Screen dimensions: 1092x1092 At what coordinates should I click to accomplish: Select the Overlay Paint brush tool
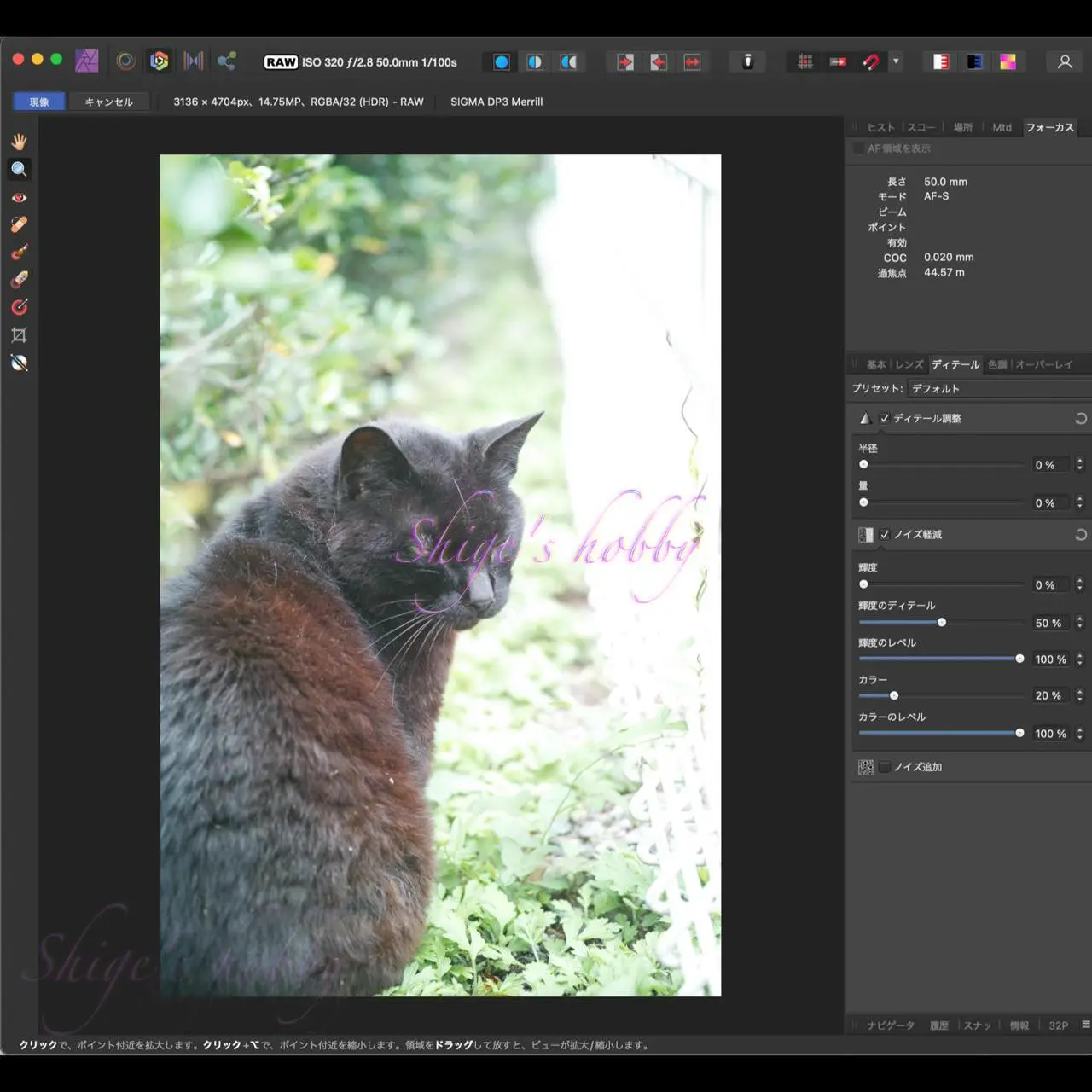[x=19, y=252]
